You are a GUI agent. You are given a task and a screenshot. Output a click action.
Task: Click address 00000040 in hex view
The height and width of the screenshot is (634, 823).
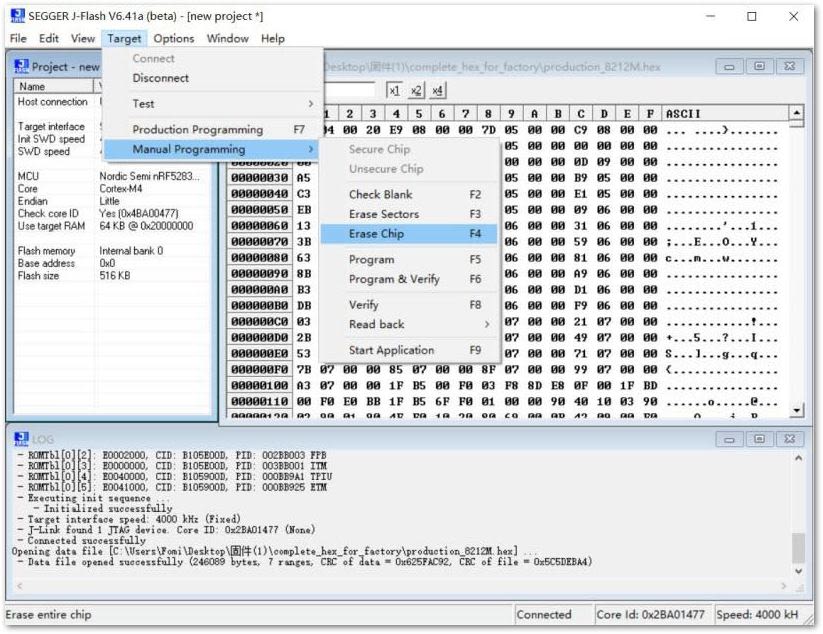pos(260,194)
